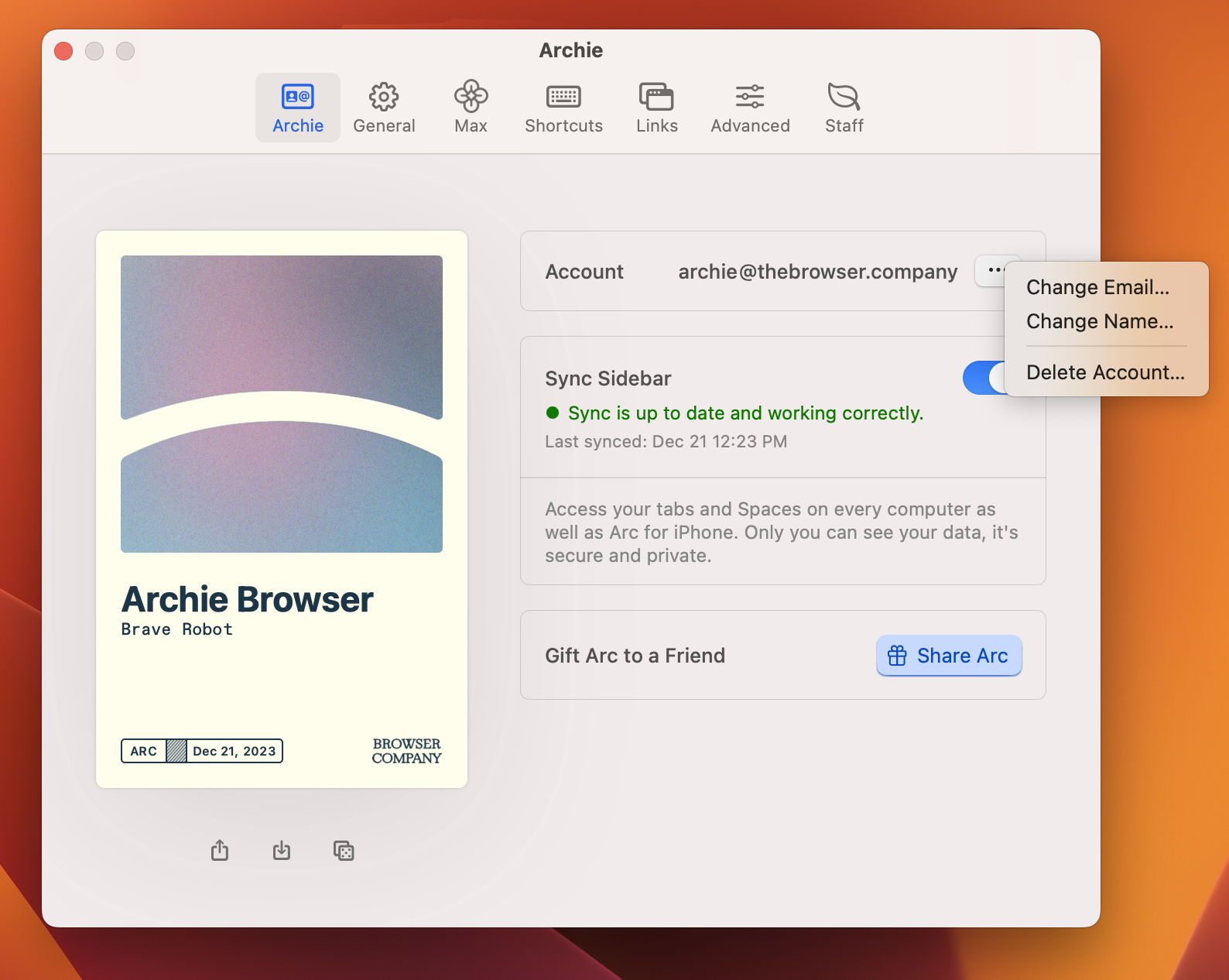Choose Change Email from the menu
1229x980 pixels.
click(x=1097, y=287)
